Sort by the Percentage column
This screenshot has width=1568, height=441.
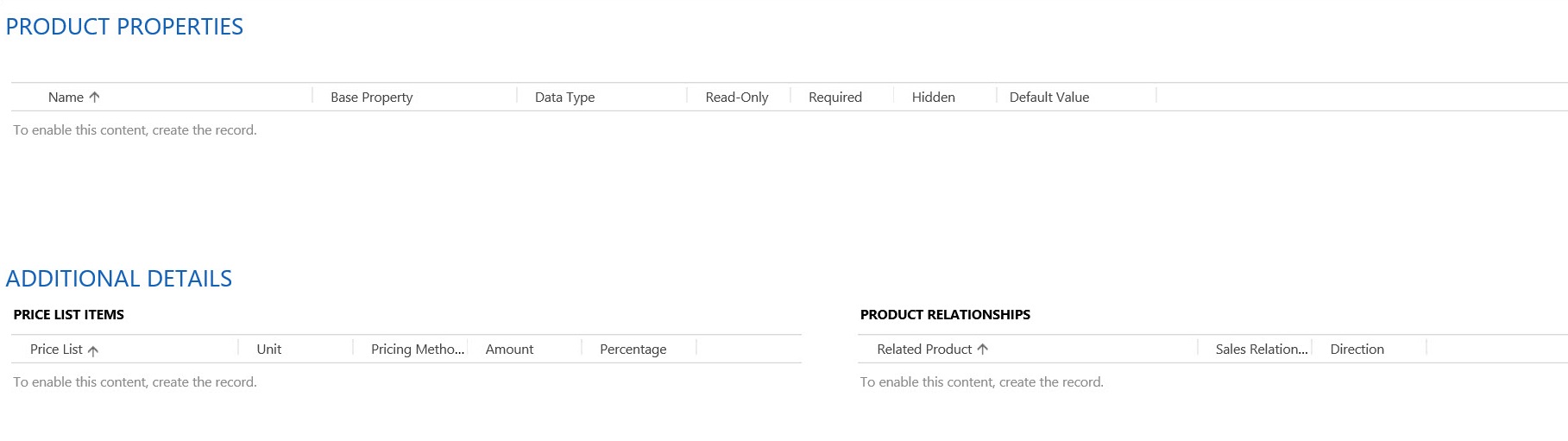point(633,350)
